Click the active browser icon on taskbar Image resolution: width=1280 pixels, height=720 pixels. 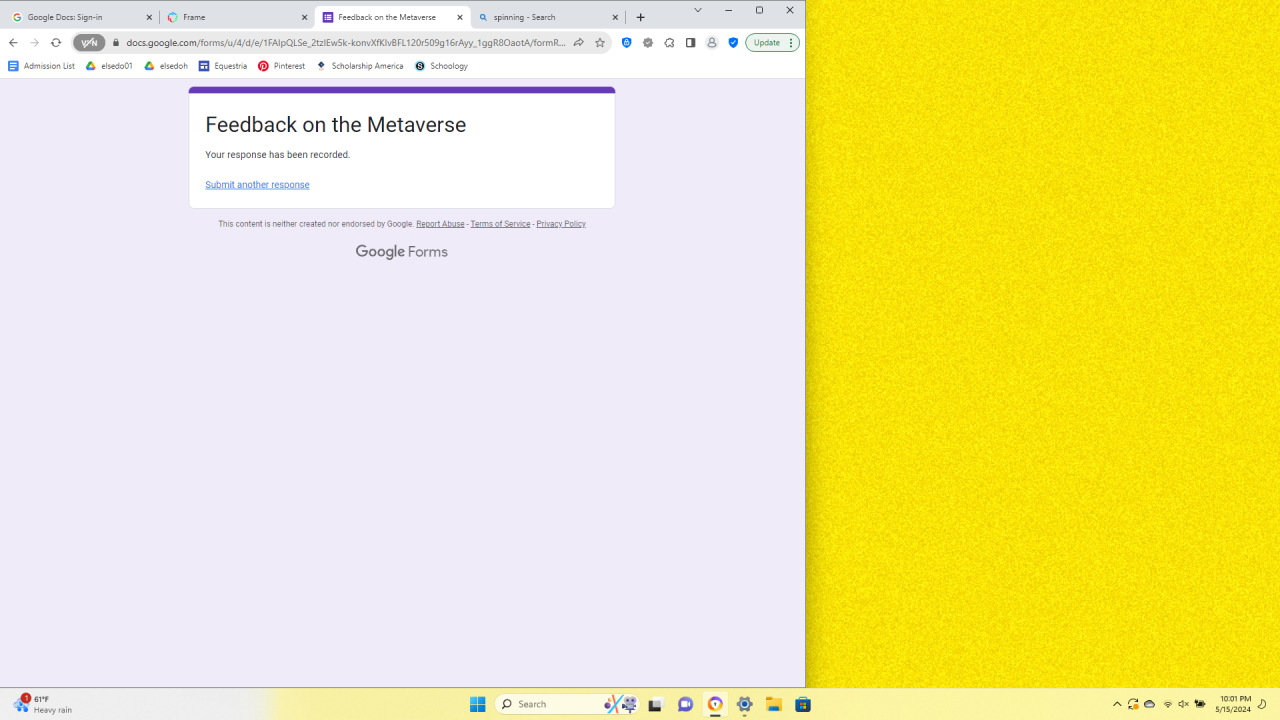coord(715,704)
